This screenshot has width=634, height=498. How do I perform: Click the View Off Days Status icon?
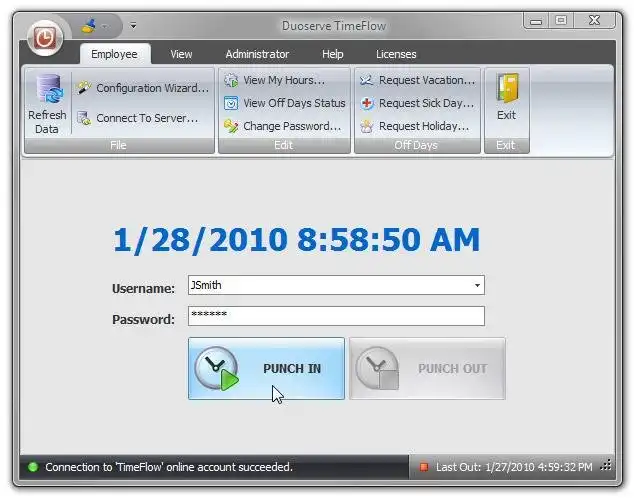pyautogui.click(x=231, y=103)
